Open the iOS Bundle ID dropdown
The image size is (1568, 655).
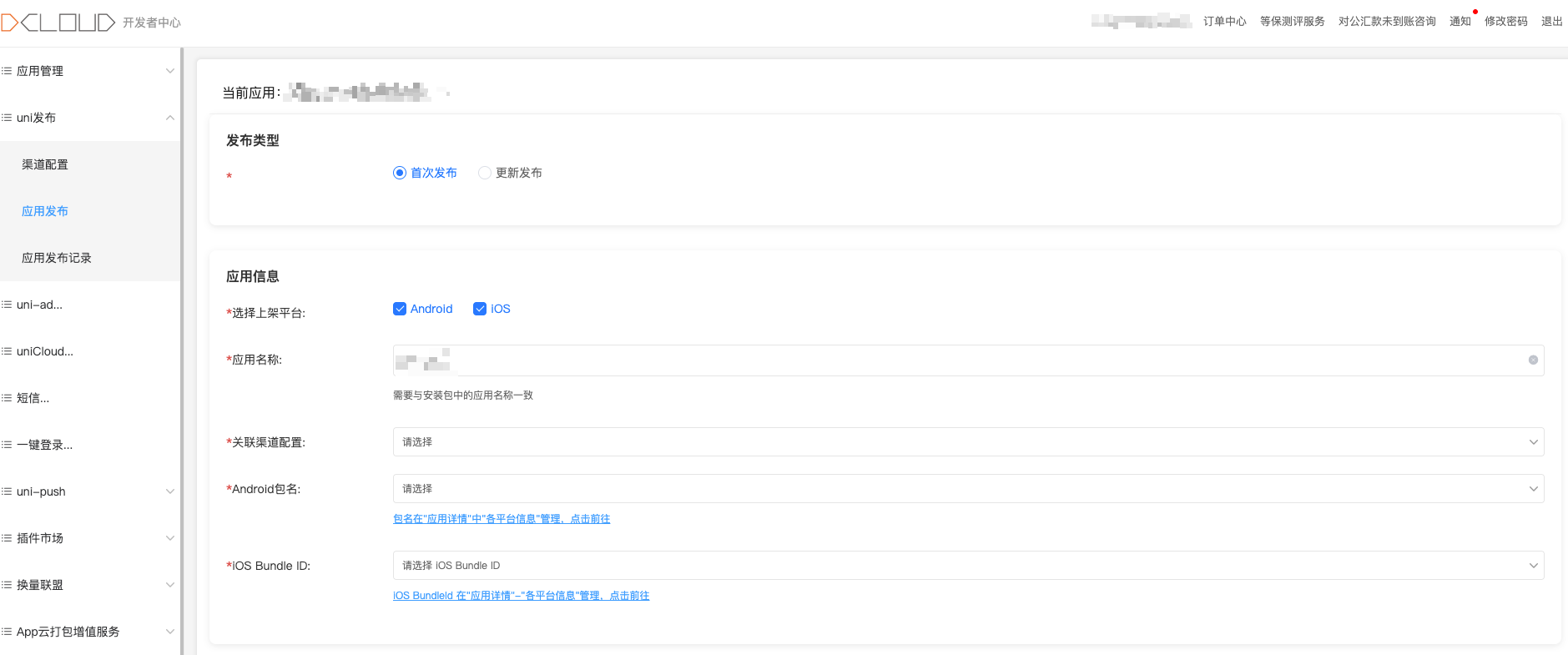tap(968, 566)
